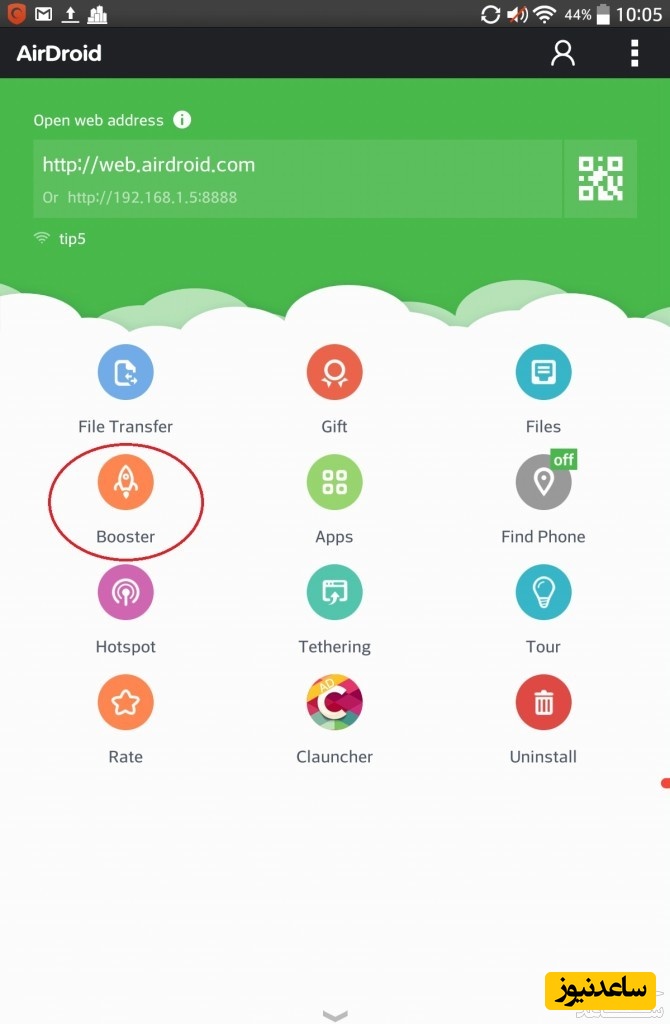Open the three-dot overflow menu
The width and height of the screenshot is (670, 1024).
[x=634, y=53]
